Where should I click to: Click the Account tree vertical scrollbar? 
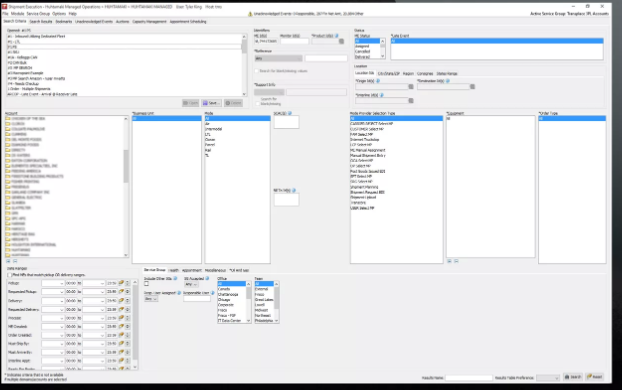click(126, 186)
